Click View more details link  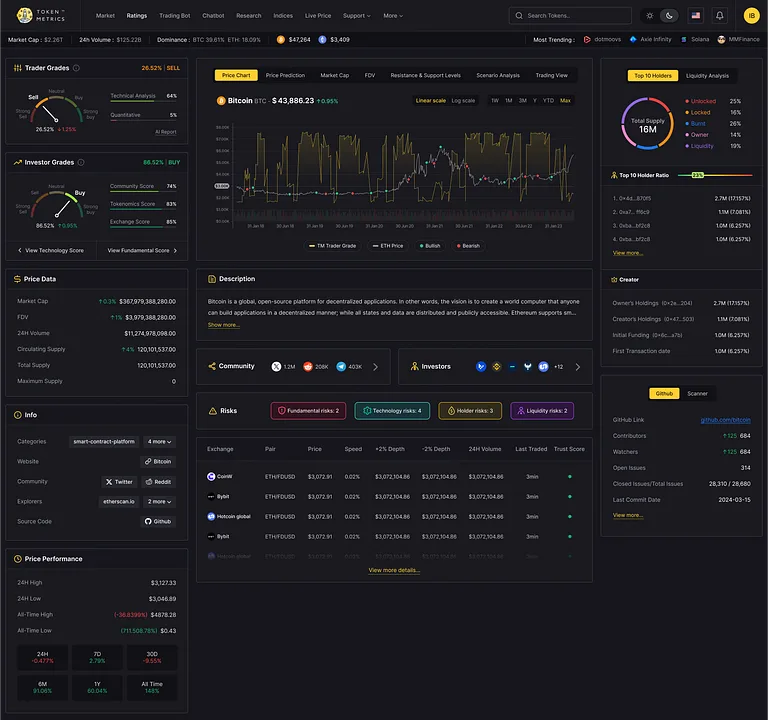[x=394, y=570]
